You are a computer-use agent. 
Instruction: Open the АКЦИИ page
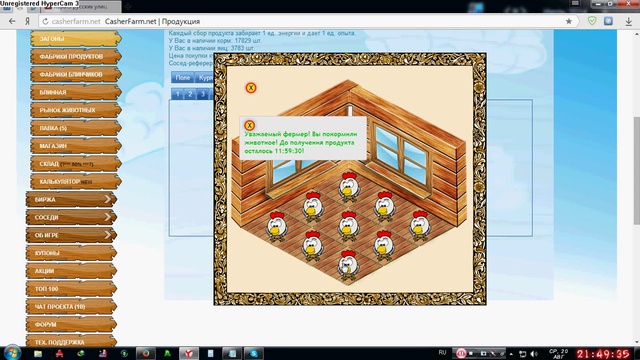pyautogui.click(x=71, y=271)
